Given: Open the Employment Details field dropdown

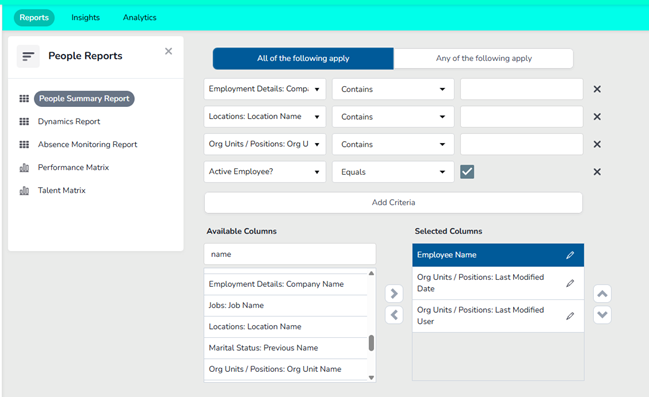Looking at the screenshot, I should click(265, 89).
